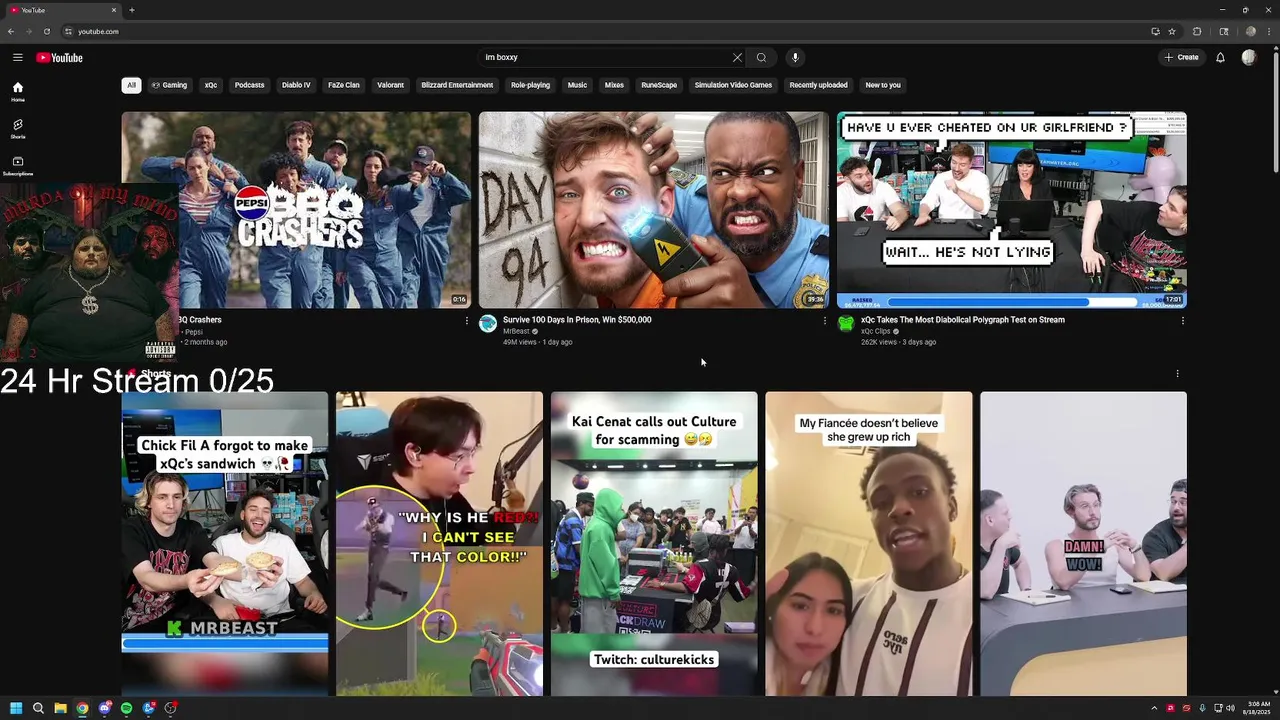The width and height of the screenshot is (1280, 720).
Task: Open a new browser tab
Action: point(131,10)
